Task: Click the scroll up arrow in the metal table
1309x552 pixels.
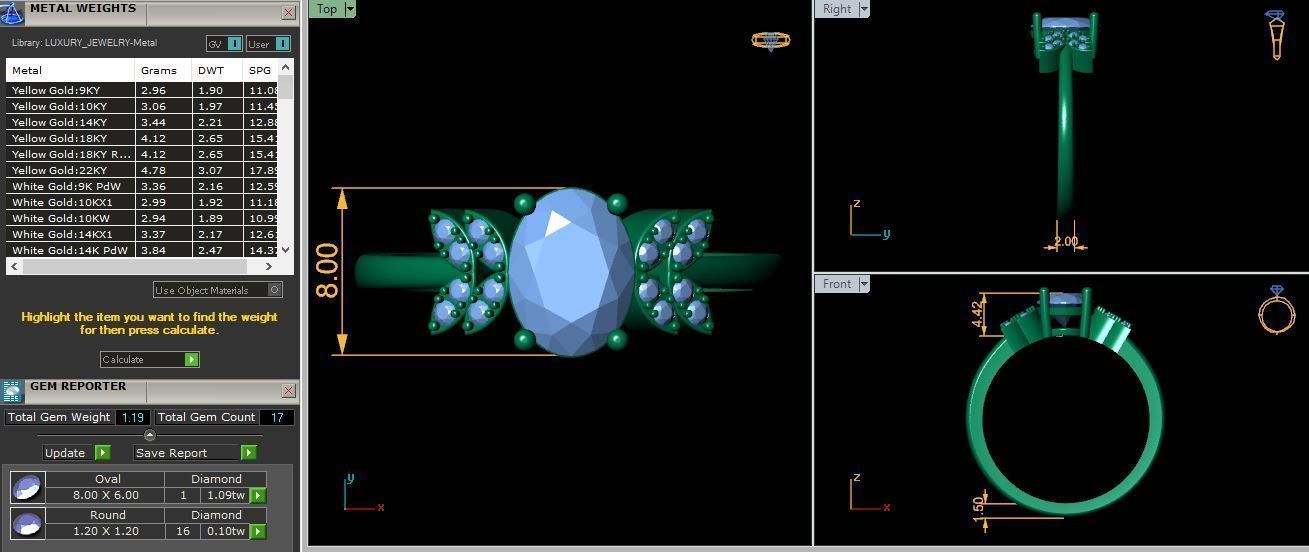Action: [x=286, y=67]
